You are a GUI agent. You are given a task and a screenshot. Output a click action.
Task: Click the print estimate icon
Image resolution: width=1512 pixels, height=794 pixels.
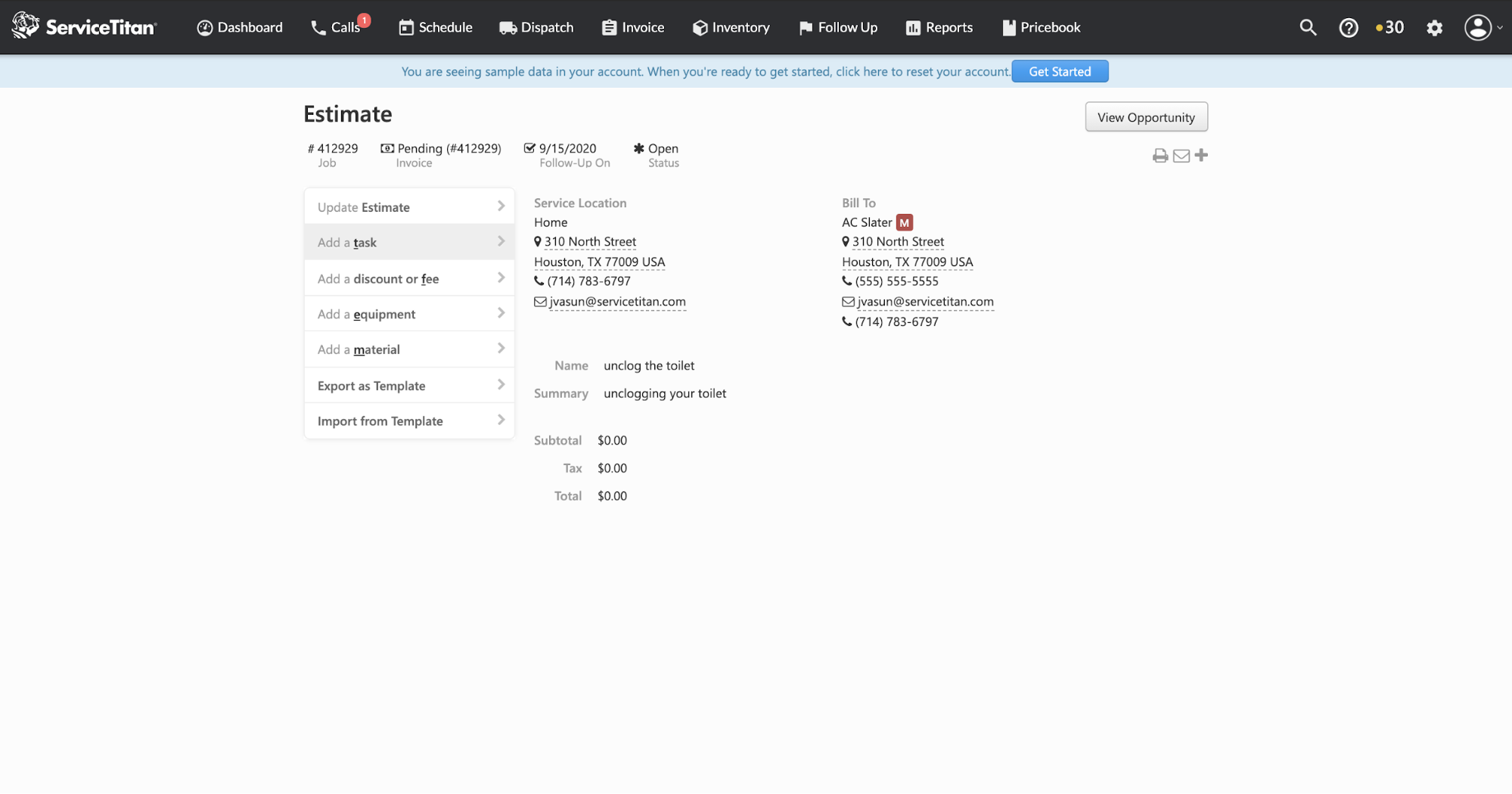1160,156
